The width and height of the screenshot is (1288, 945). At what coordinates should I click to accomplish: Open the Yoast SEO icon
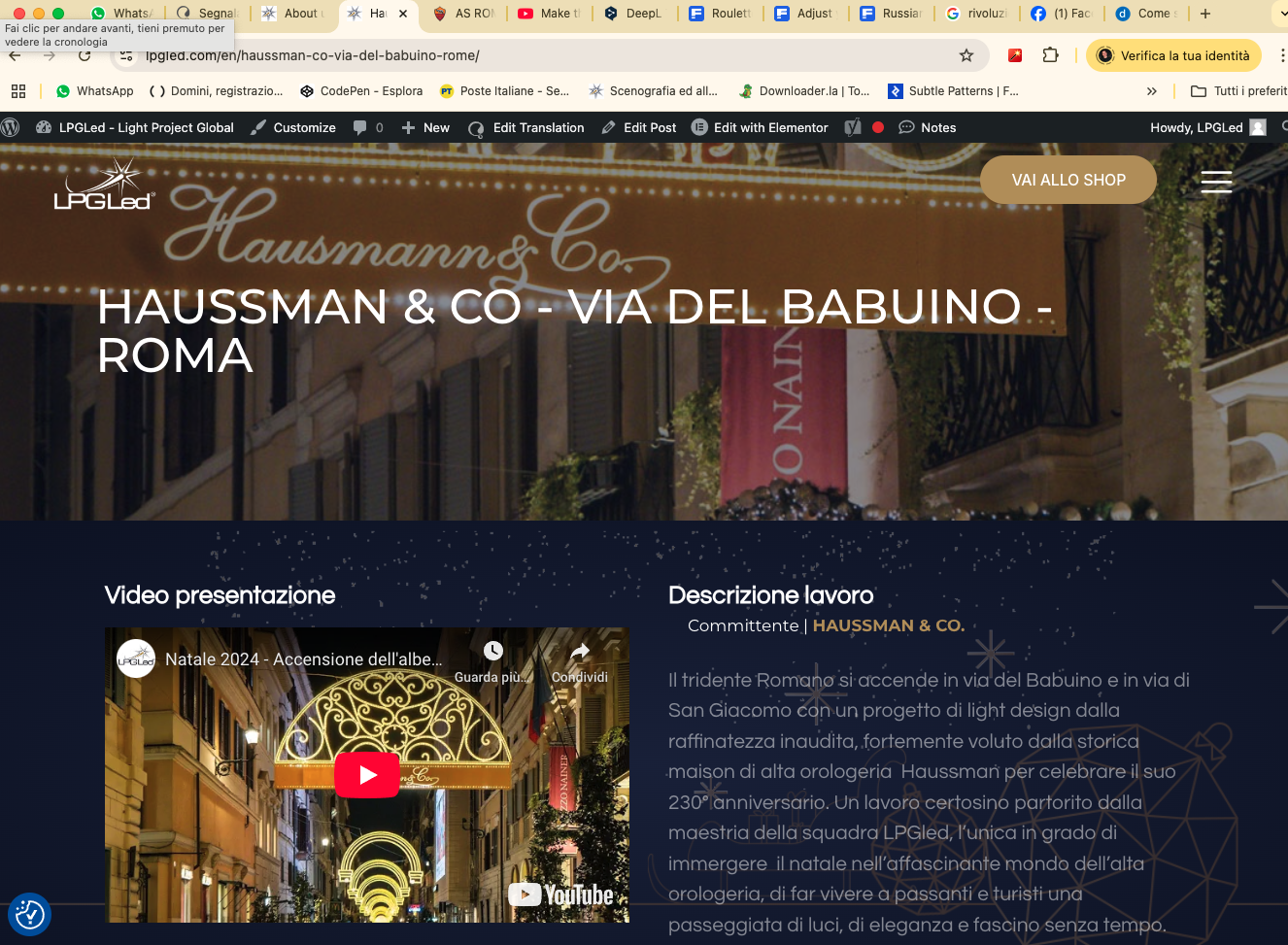853,127
